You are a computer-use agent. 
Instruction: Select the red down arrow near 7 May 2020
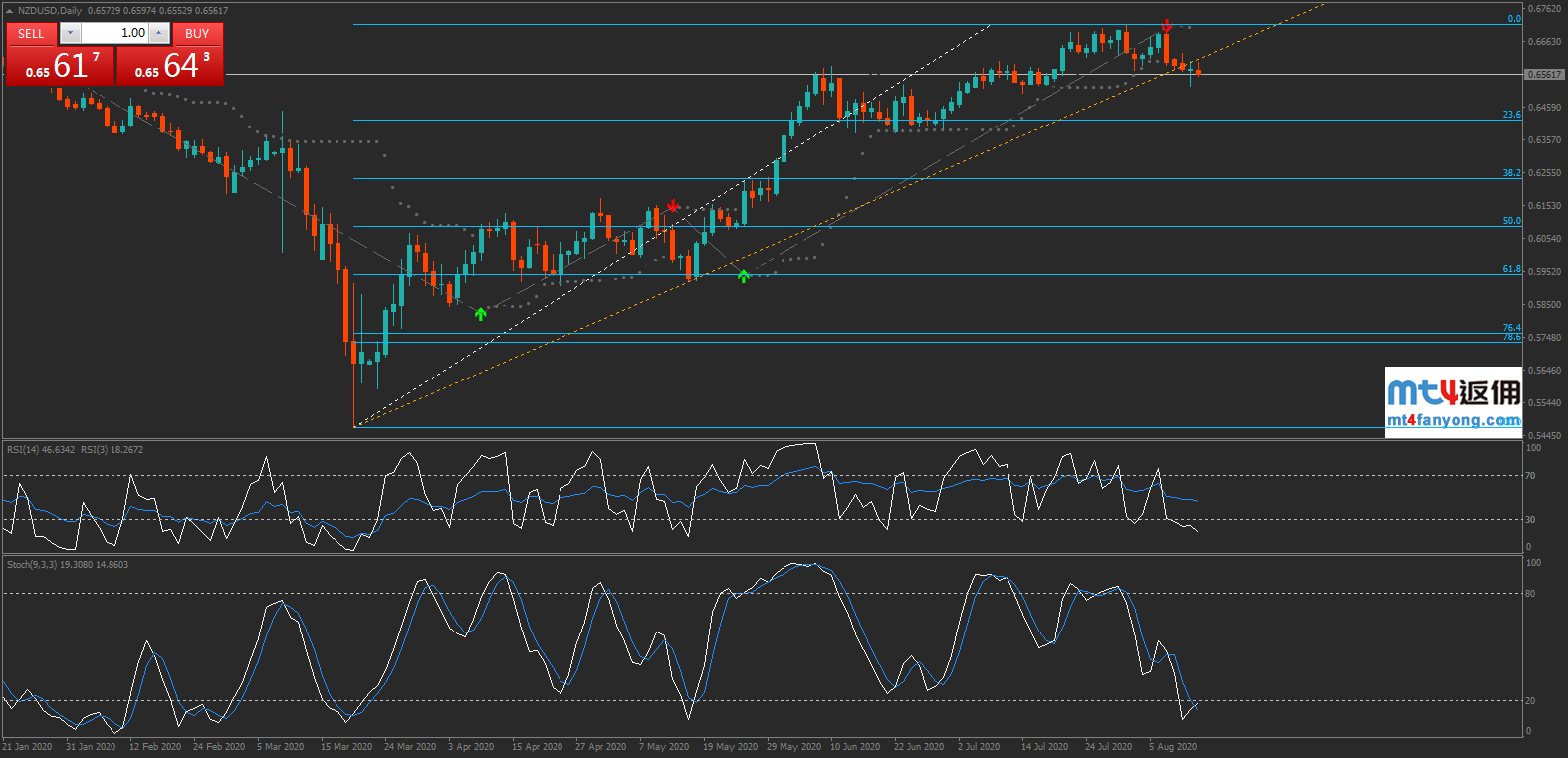673,206
